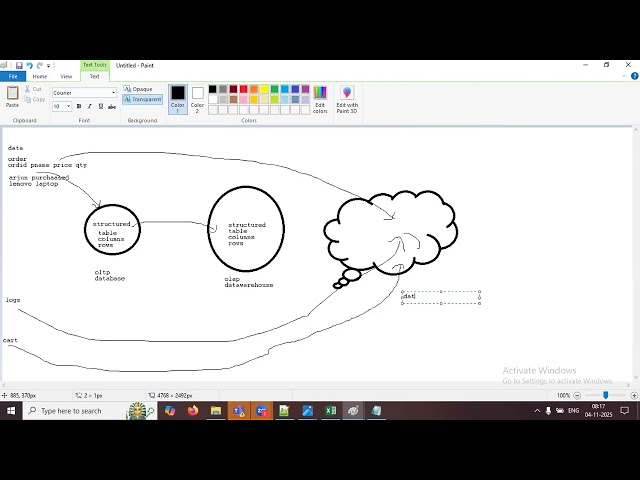640x480 pixels.
Task: Open Microsoft Teams from the taskbar
Action: coord(239,411)
